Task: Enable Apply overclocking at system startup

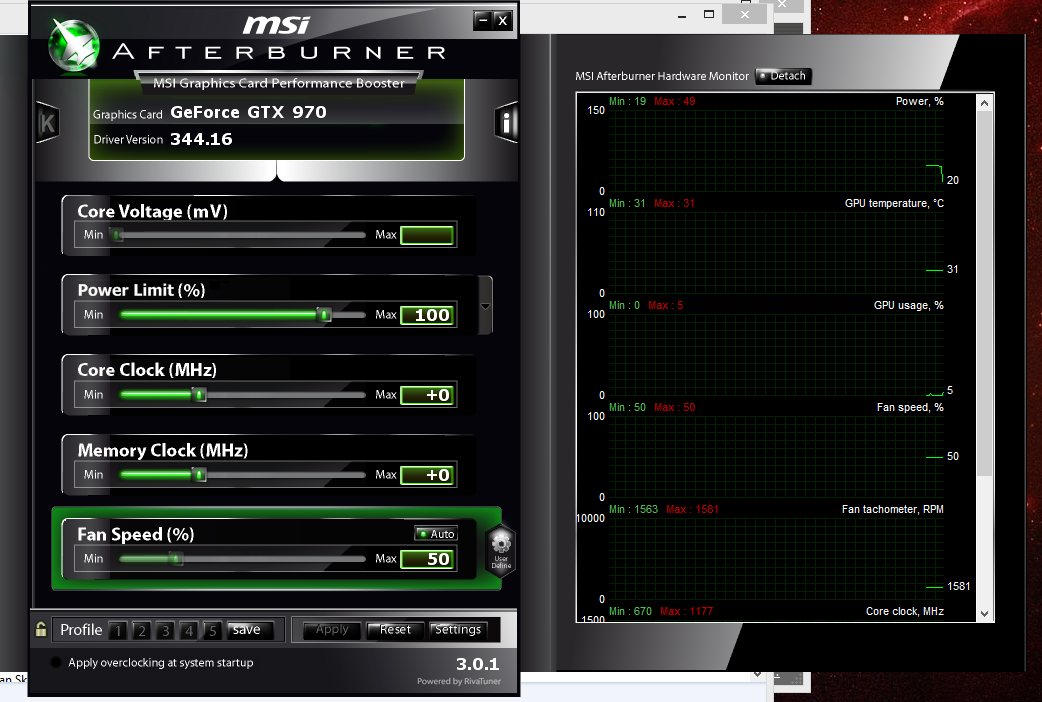Action: [x=56, y=662]
